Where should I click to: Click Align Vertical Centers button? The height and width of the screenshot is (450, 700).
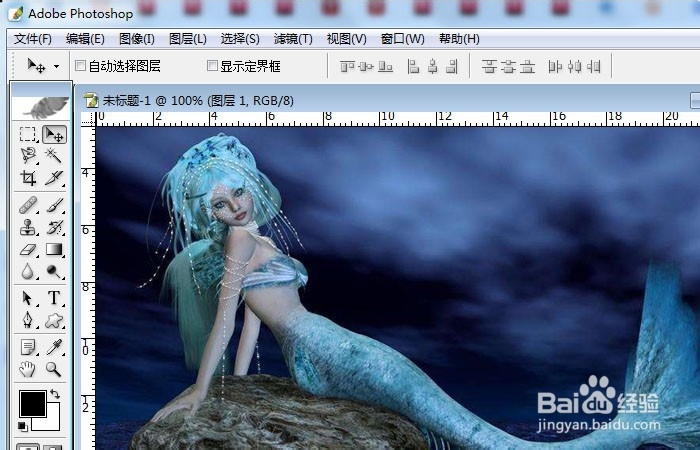coord(366,67)
